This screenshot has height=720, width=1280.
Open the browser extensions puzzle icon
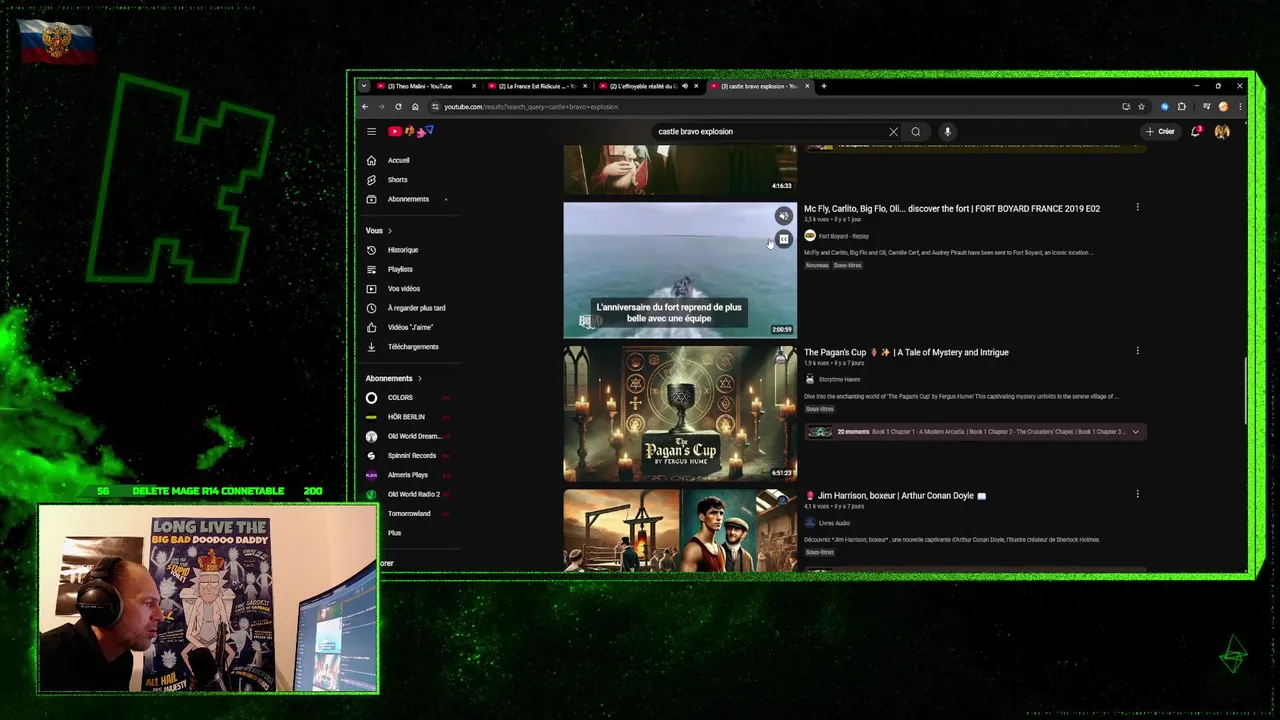coord(1182,107)
